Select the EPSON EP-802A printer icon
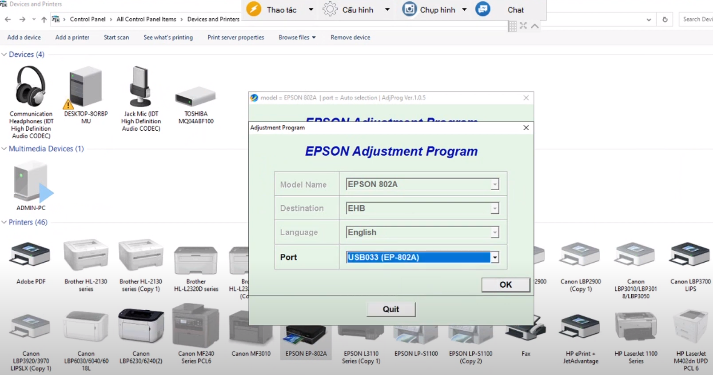The width and height of the screenshot is (713, 375). (306, 336)
